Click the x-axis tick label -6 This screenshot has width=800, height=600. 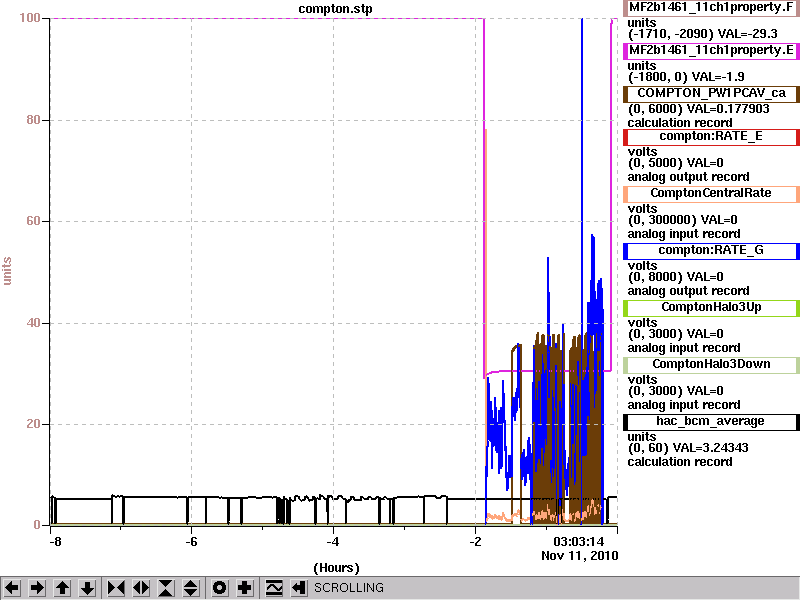[x=191, y=542]
